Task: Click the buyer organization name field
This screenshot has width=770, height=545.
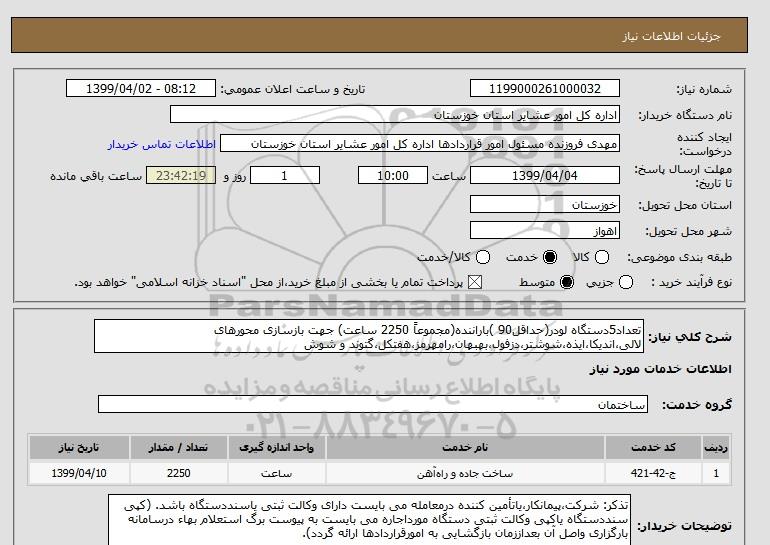Action: tap(395, 114)
